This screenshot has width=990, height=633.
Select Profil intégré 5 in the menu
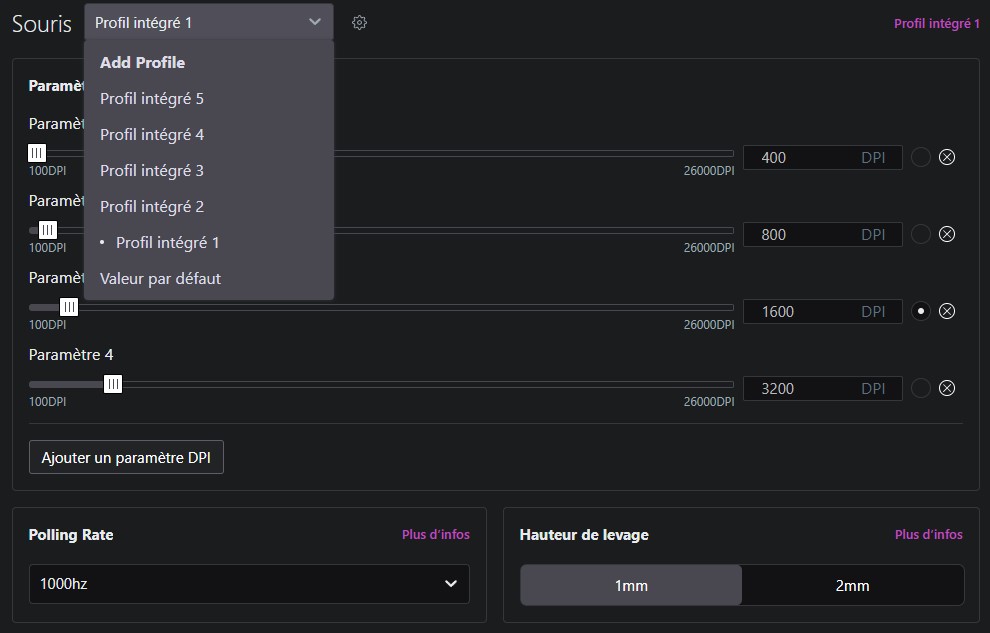[x=152, y=98]
